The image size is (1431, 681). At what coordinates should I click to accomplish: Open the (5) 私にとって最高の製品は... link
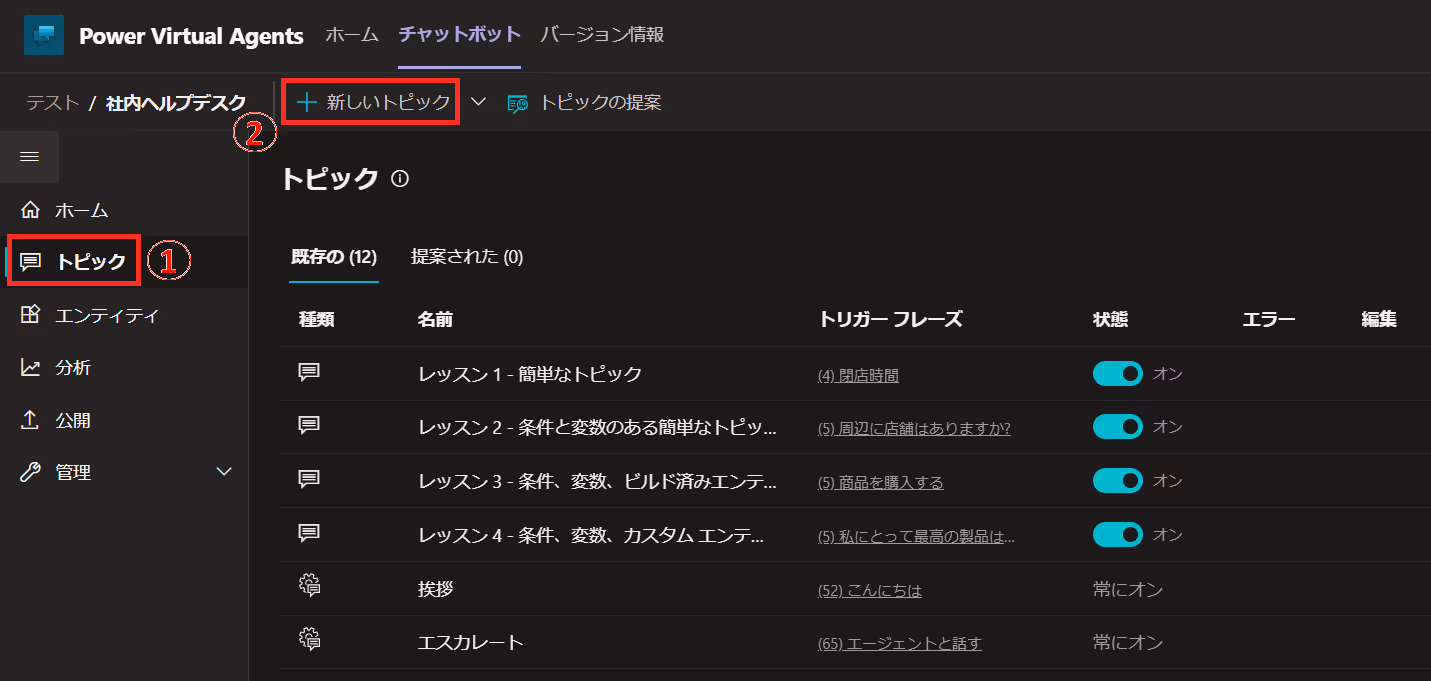(916, 536)
